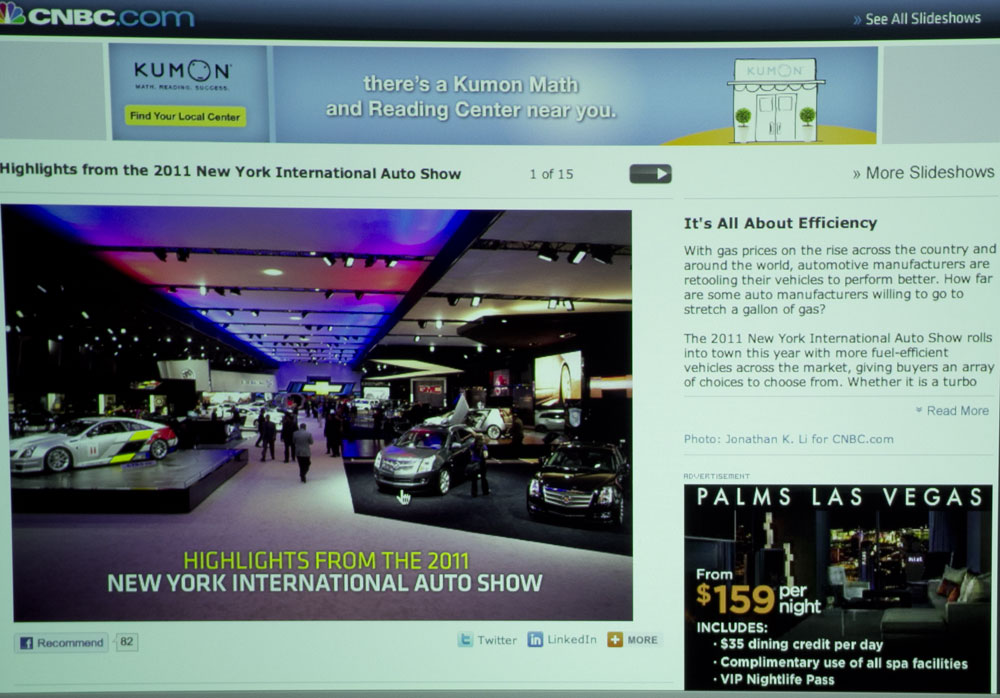This screenshot has width=1000, height=698.
Task: Click the Kumon storefront illustration
Action: coord(775,100)
